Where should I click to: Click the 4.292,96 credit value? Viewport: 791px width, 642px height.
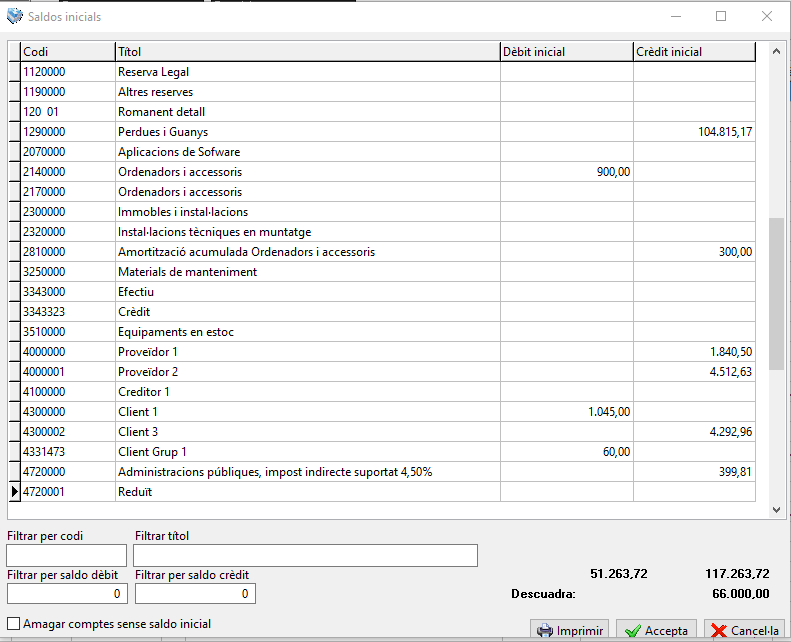(731, 432)
